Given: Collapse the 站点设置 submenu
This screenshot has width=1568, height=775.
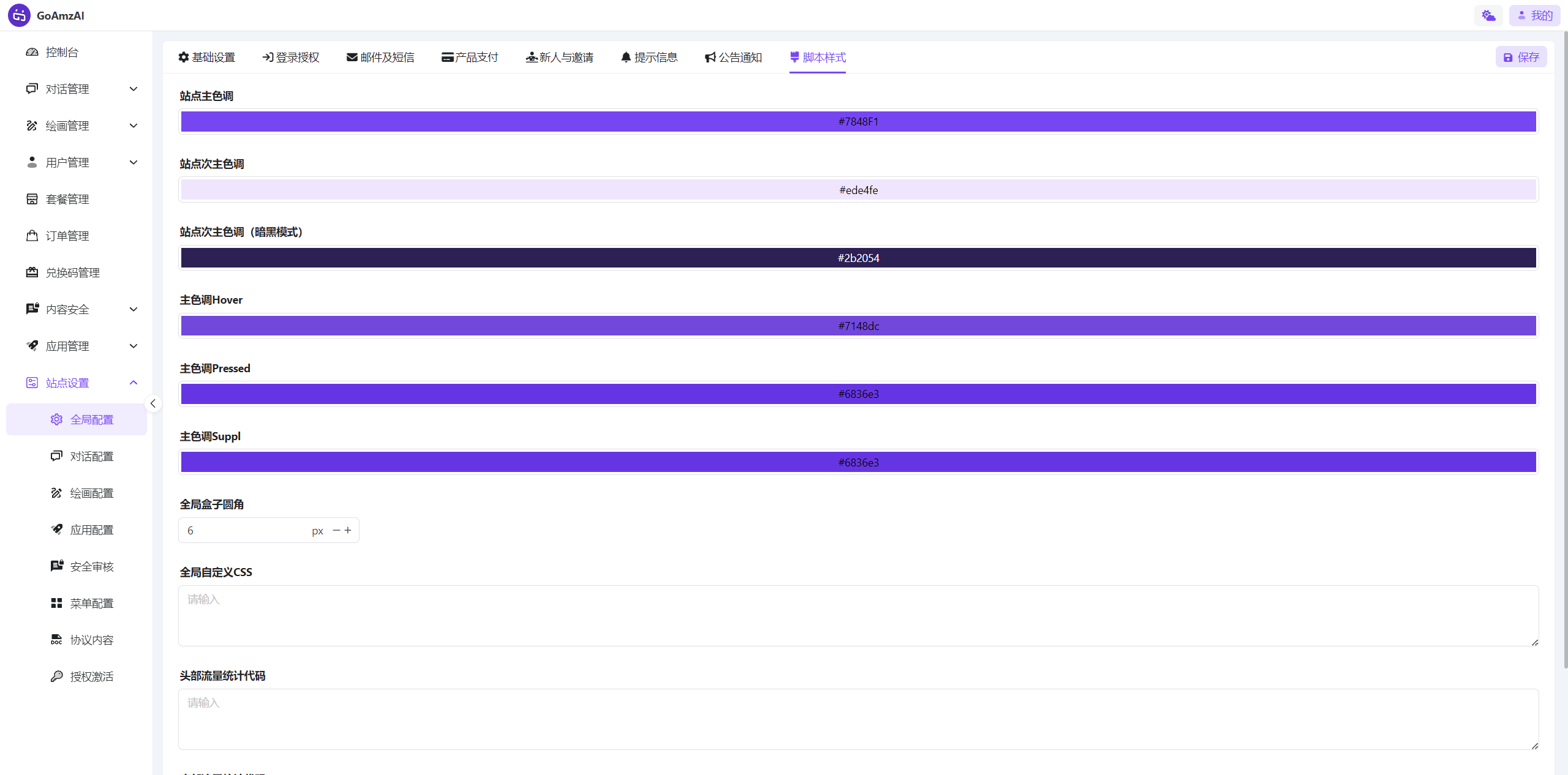Looking at the screenshot, I should click(134, 383).
